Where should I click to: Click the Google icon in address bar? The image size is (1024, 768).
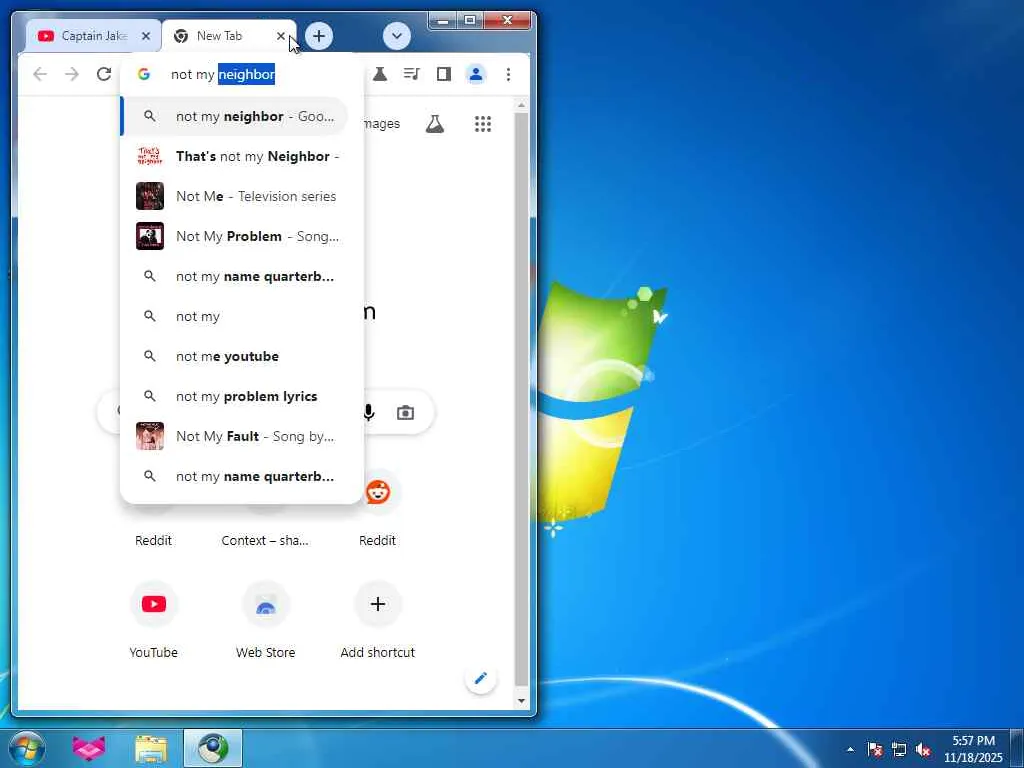pos(144,74)
